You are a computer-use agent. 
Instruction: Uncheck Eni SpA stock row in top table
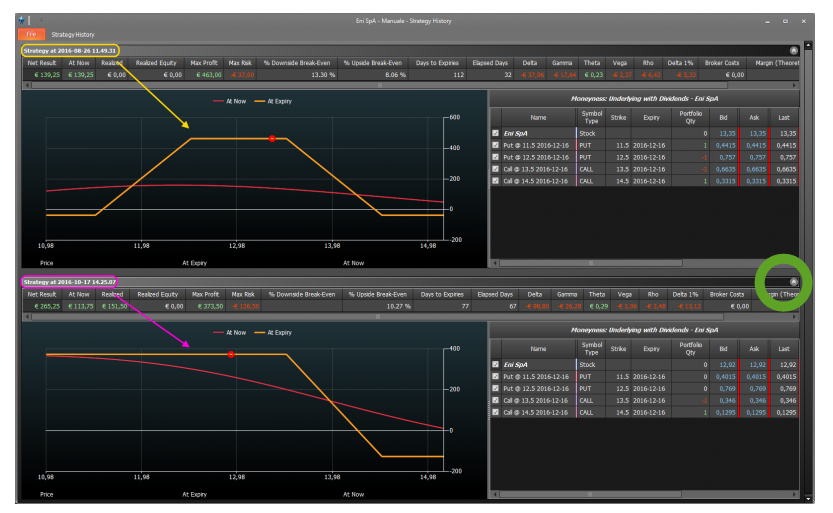pos(495,133)
